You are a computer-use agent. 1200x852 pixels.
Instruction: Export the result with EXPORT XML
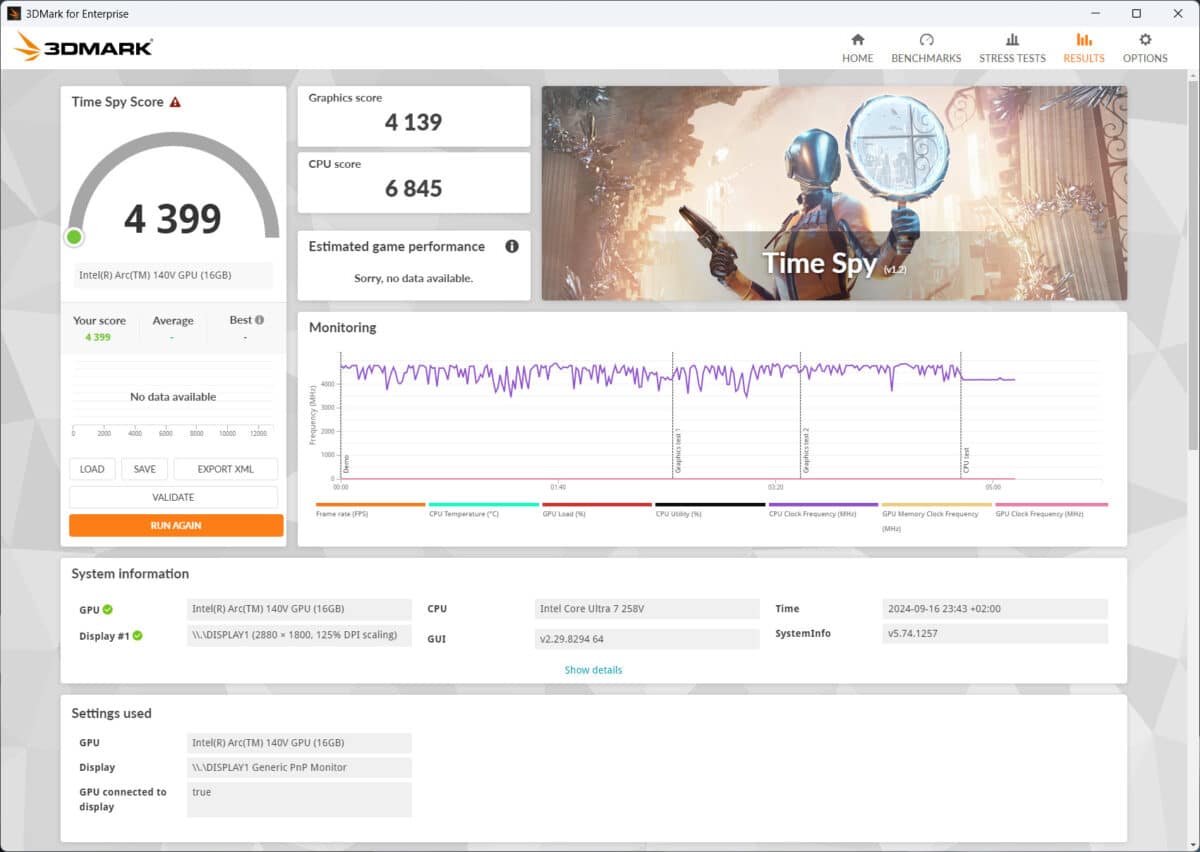click(x=226, y=469)
